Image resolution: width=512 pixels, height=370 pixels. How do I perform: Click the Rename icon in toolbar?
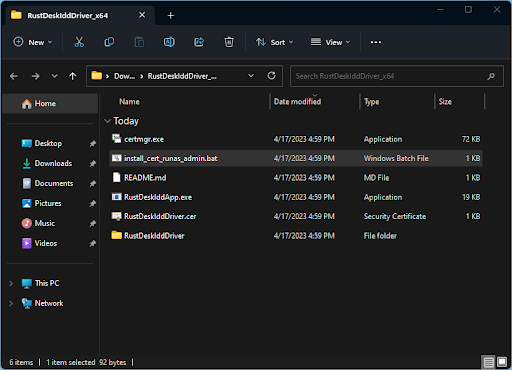169,42
